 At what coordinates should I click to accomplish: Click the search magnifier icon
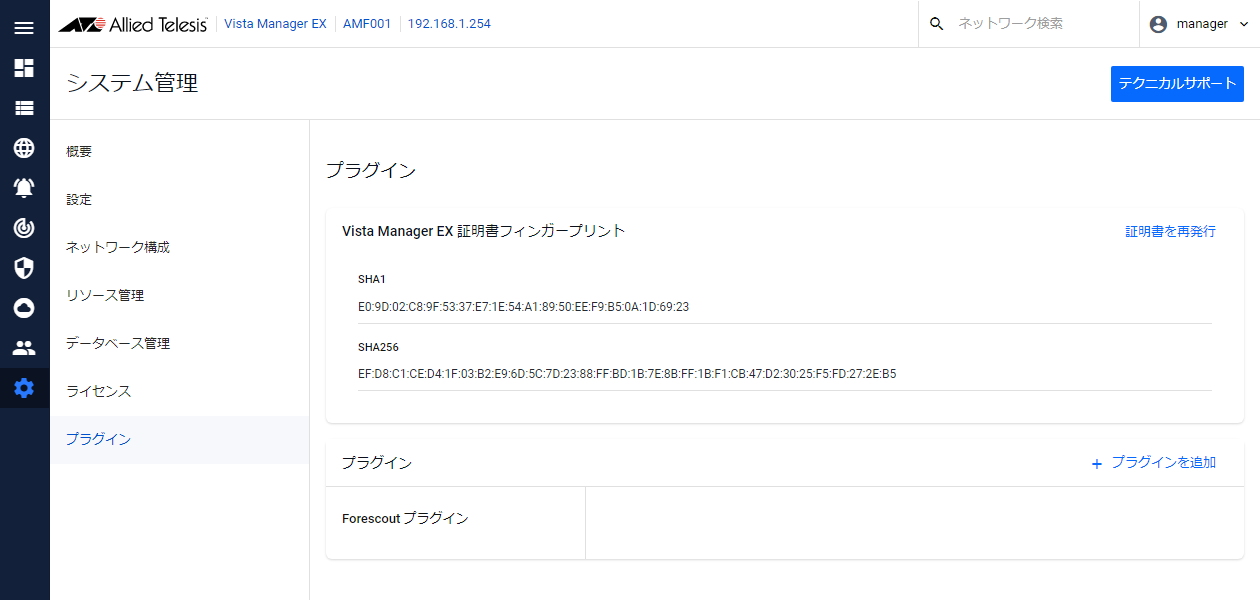pyautogui.click(x=936, y=24)
